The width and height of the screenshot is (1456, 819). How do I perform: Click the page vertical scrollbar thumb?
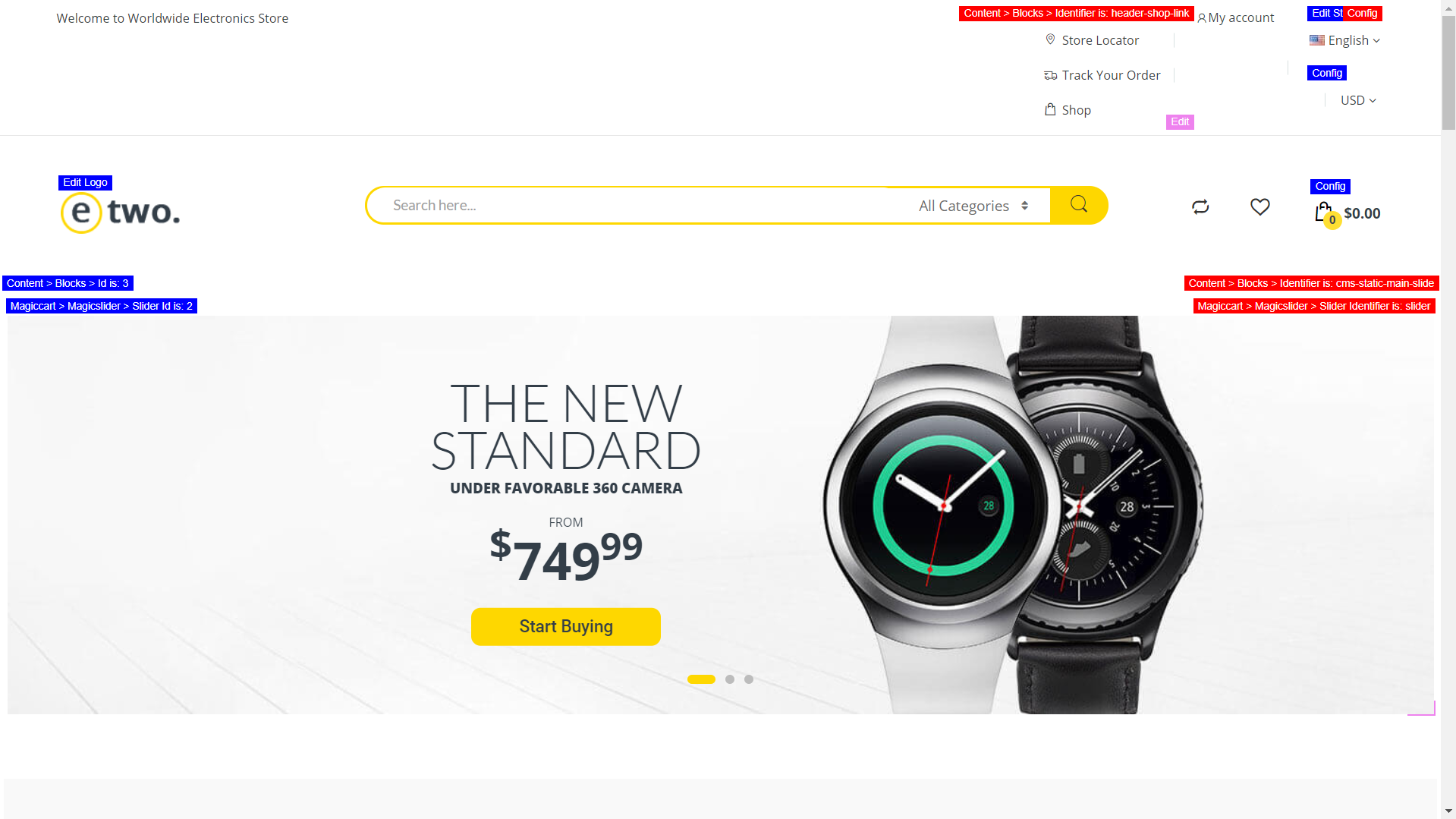point(1448,72)
